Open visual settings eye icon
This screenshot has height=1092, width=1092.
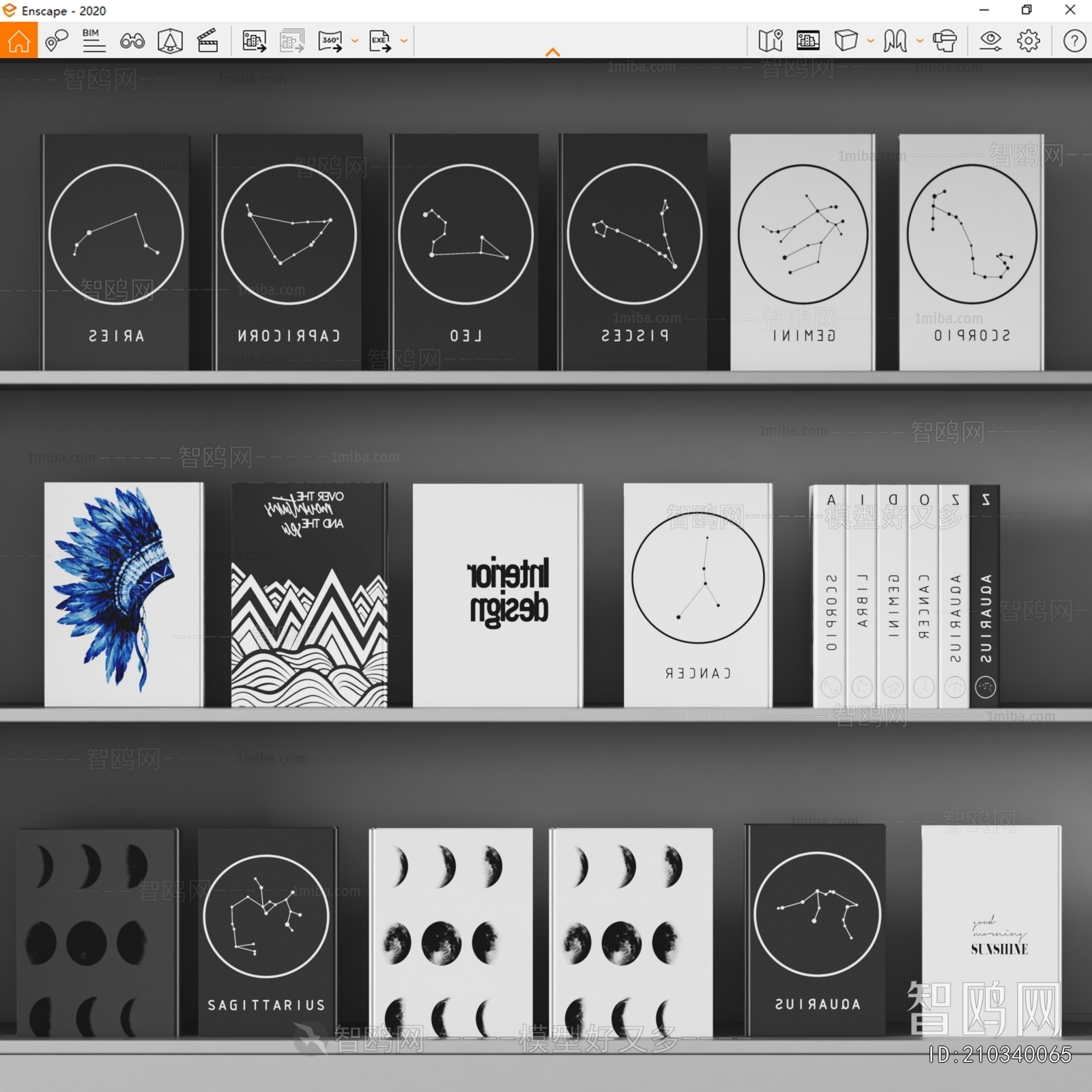(990, 41)
